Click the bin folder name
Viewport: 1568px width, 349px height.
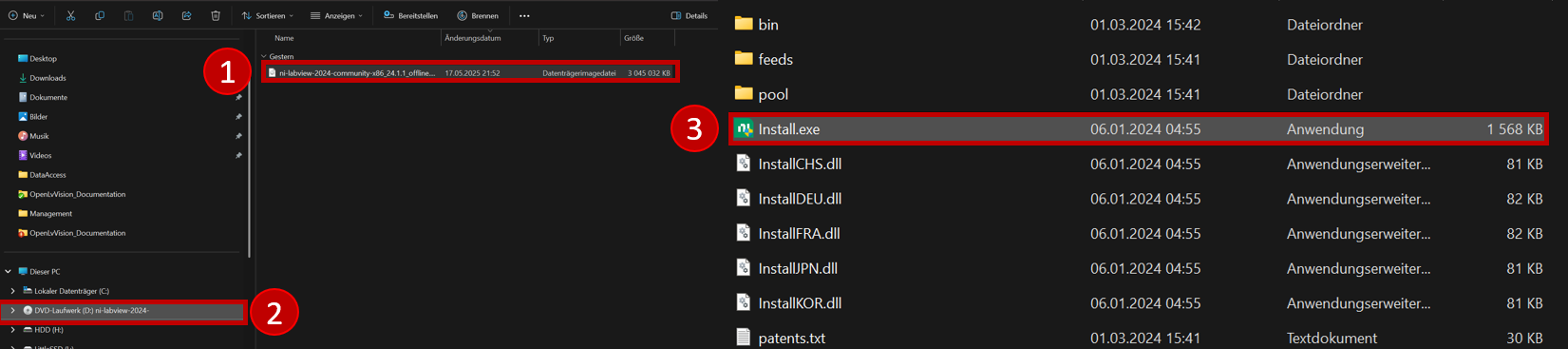768,25
